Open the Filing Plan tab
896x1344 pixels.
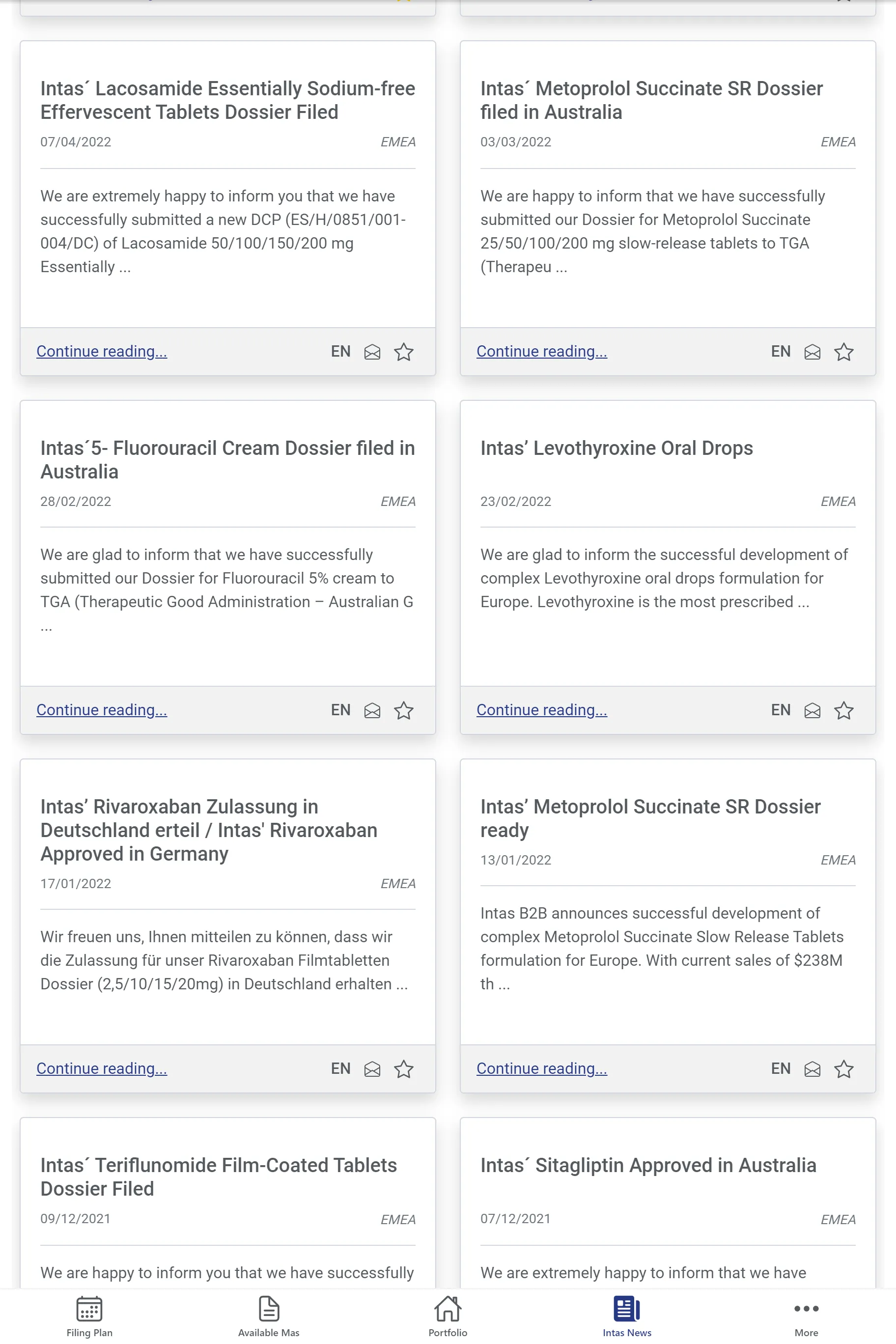(89, 1316)
